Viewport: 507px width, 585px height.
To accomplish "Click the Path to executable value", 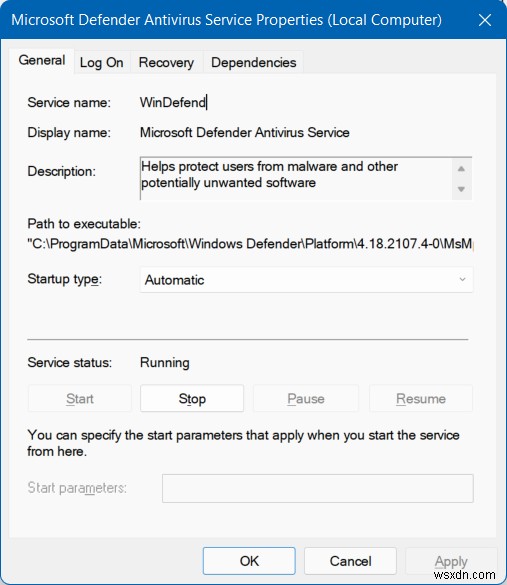I will (x=250, y=244).
